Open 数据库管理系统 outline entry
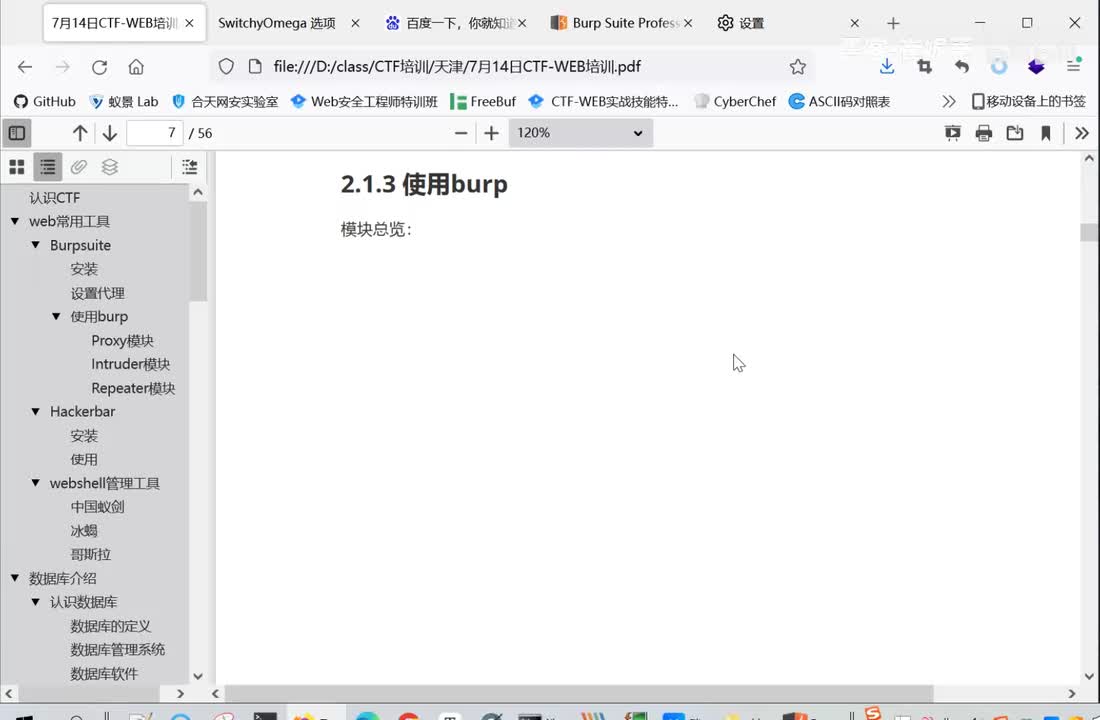 click(117, 650)
